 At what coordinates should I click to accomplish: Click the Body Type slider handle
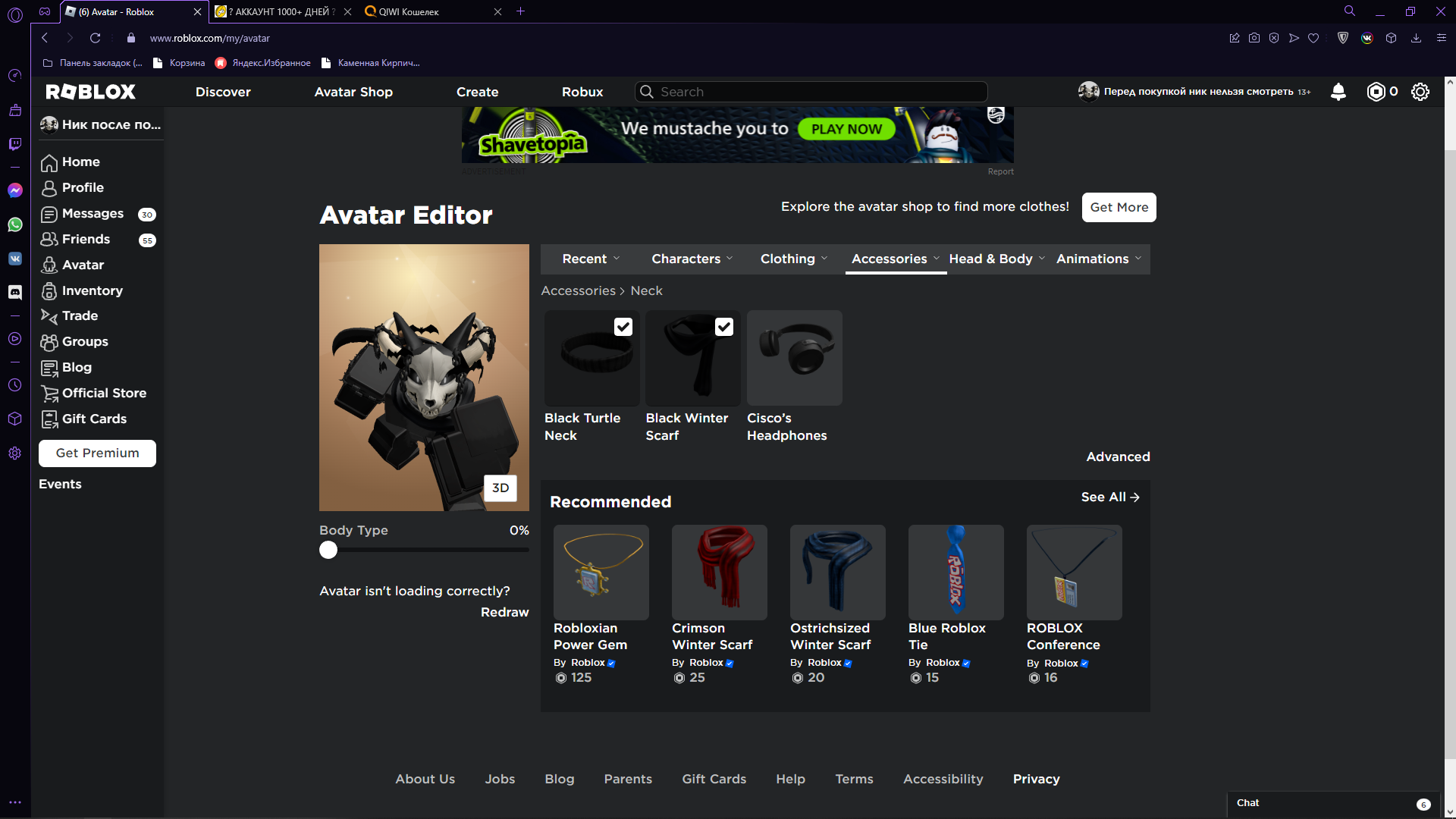pyautogui.click(x=328, y=550)
